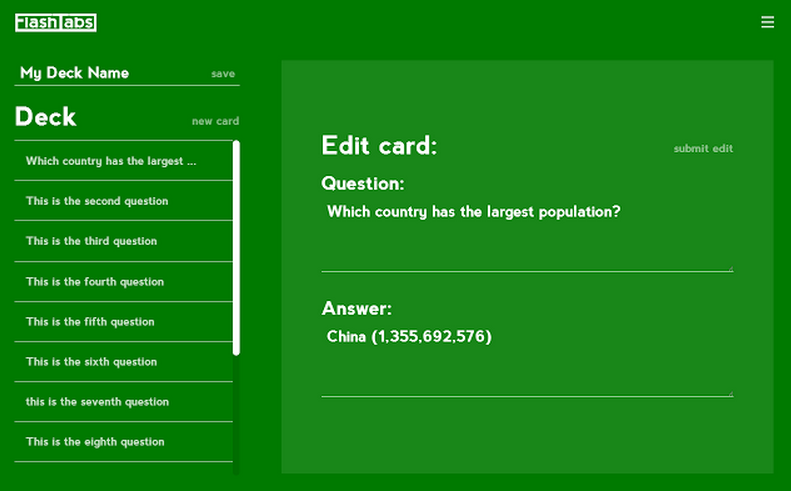Select 'This is the eighth question' card
The image size is (791, 491).
coord(124,442)
